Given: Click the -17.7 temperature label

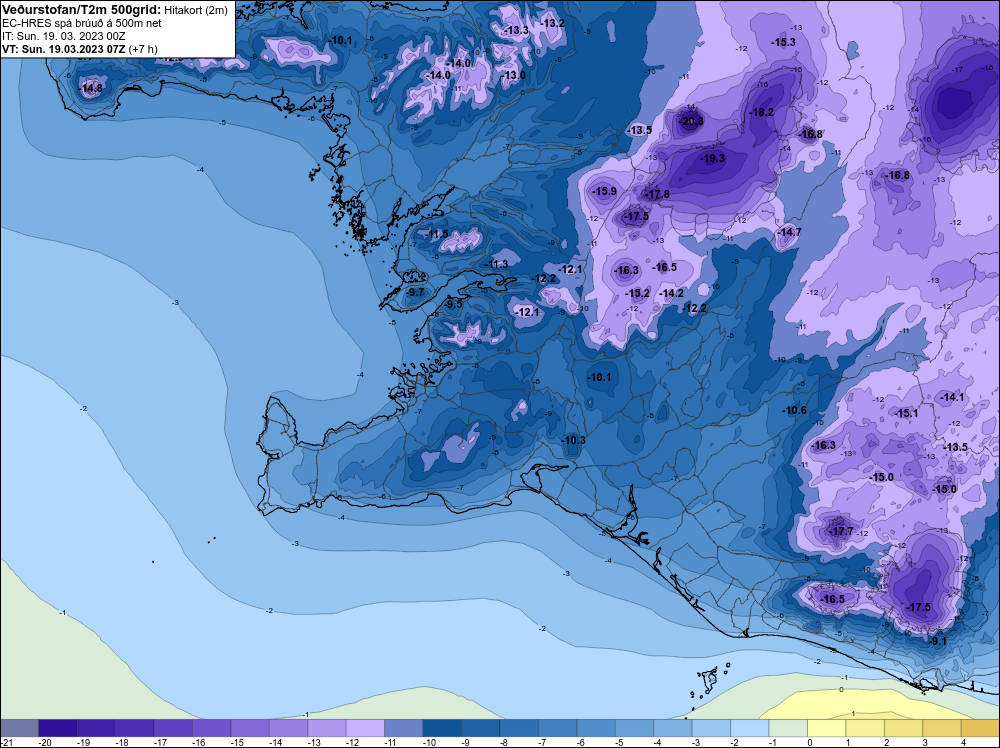Looking at the screenshot, I should pyautogui.click(x=841, y=531).
